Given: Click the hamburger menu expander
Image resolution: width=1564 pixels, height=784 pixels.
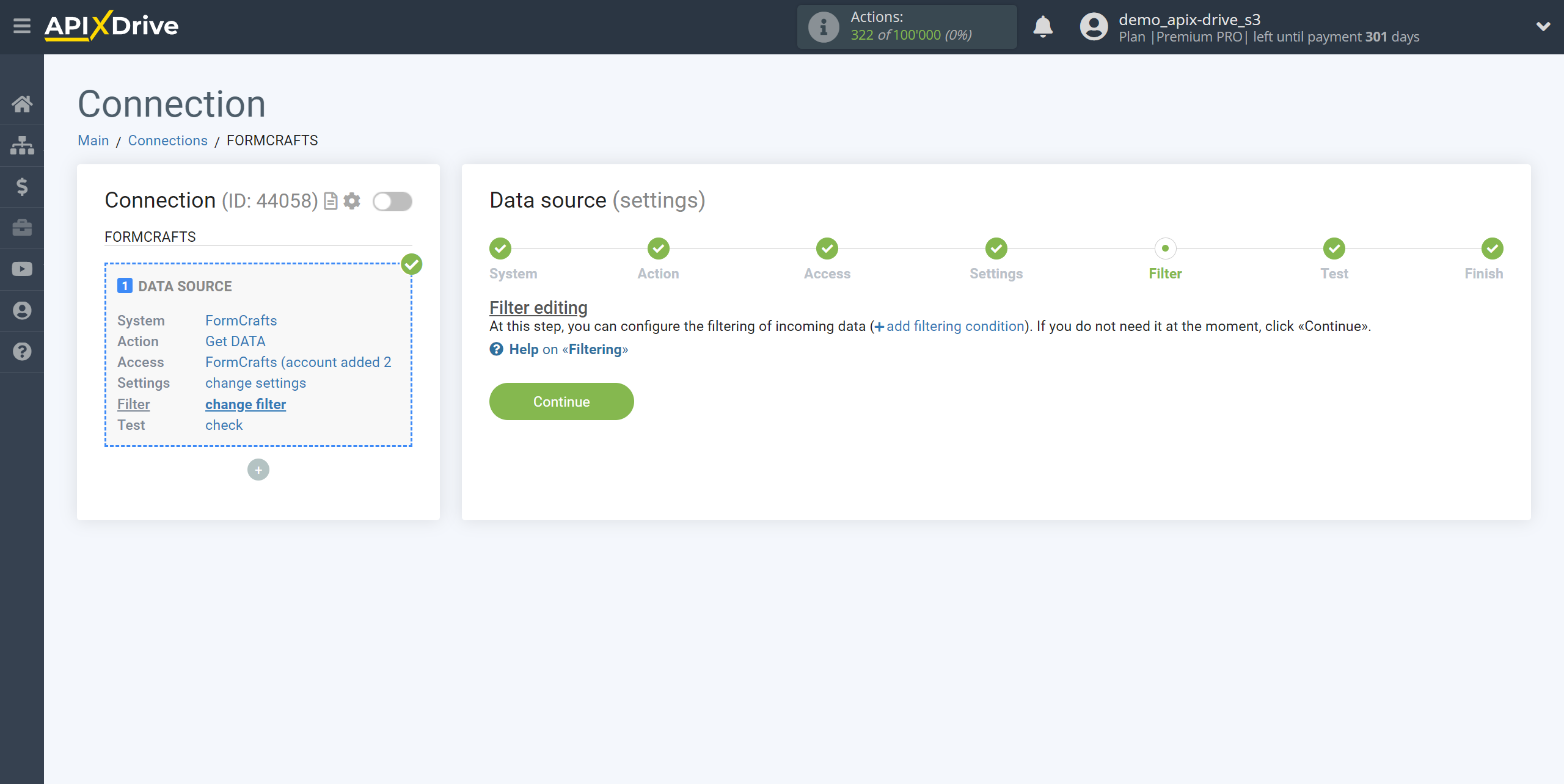Looking at the screenshot, I should pos(22,27).
